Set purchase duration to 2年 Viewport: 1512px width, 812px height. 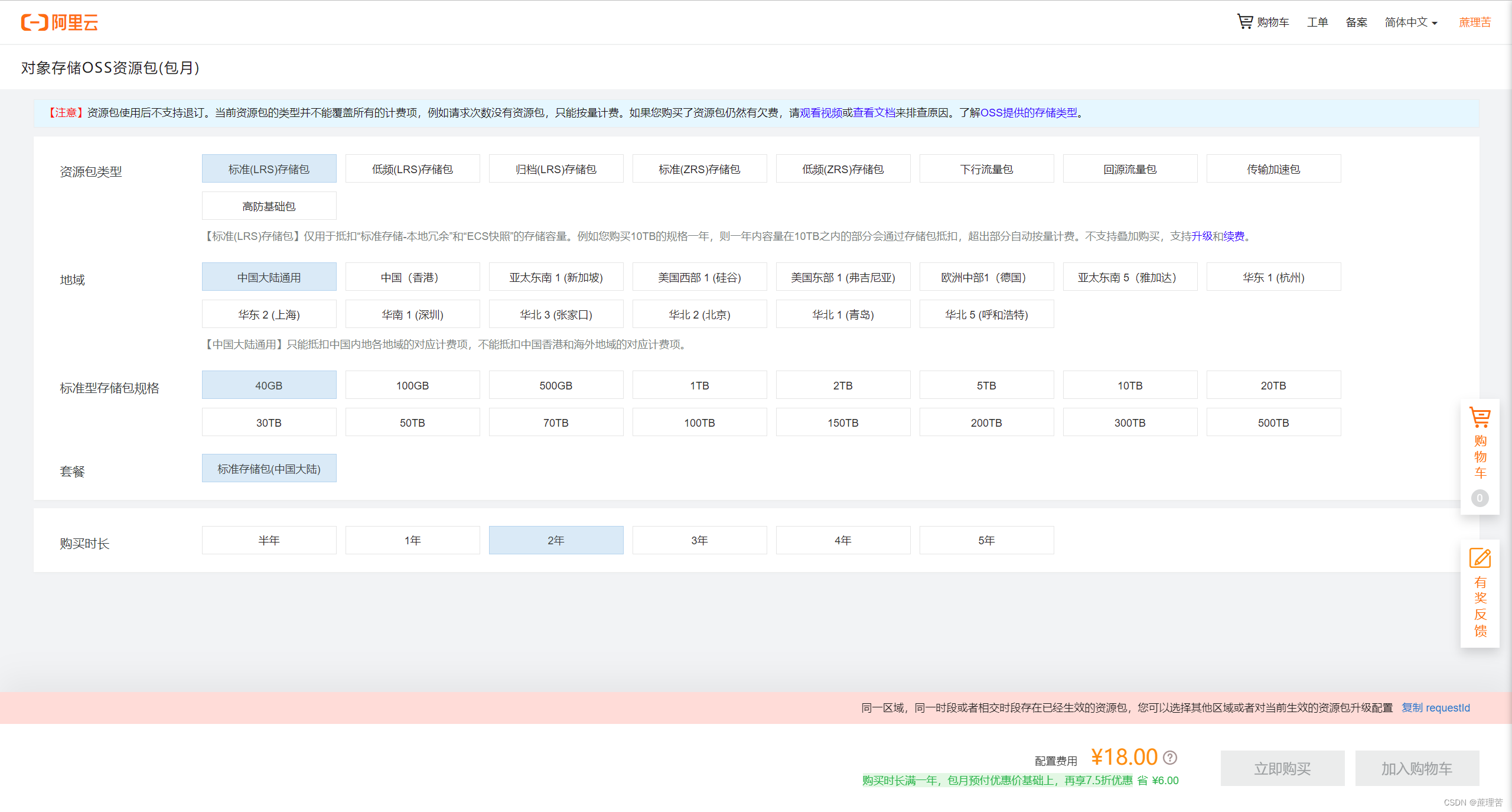pos(556,541)
